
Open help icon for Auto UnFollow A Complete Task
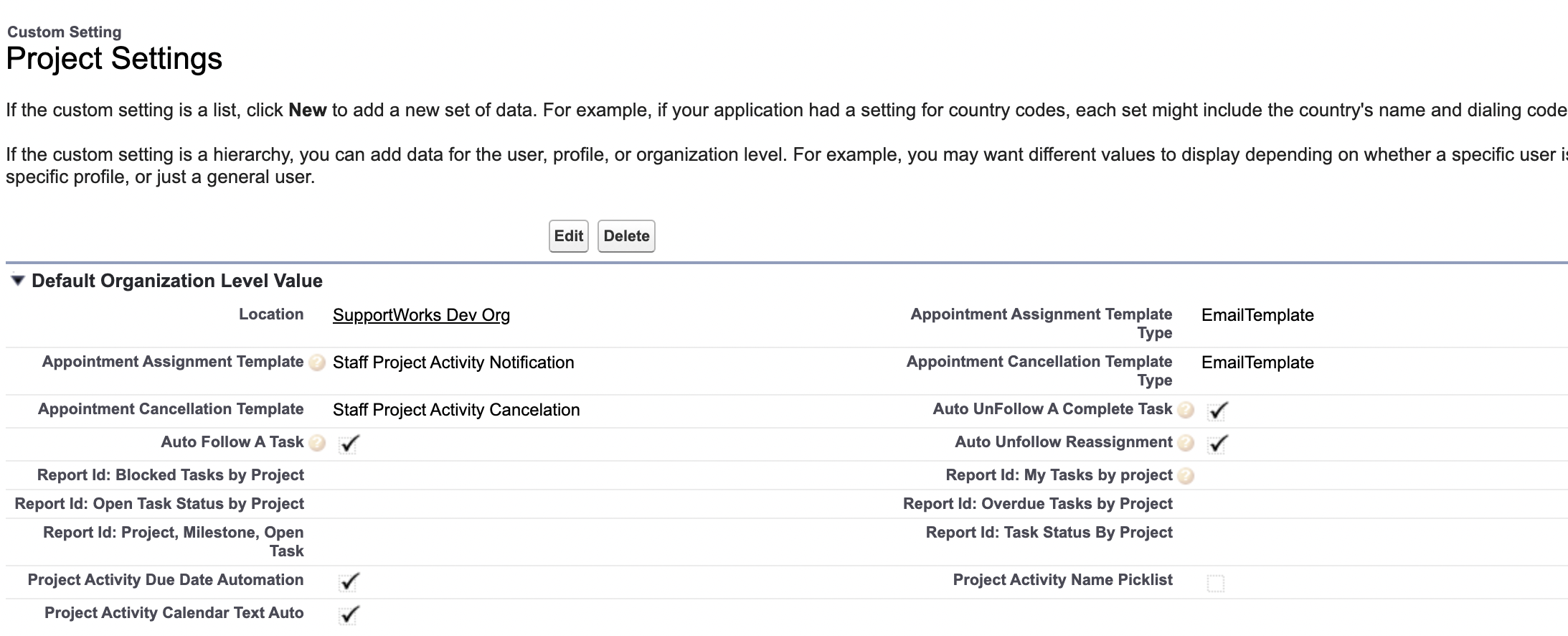click(x=1186, y=410)
